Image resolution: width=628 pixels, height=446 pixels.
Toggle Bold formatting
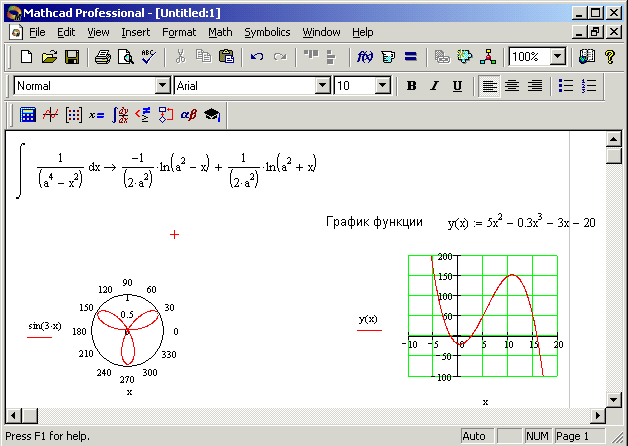click(x=411, y=86)
